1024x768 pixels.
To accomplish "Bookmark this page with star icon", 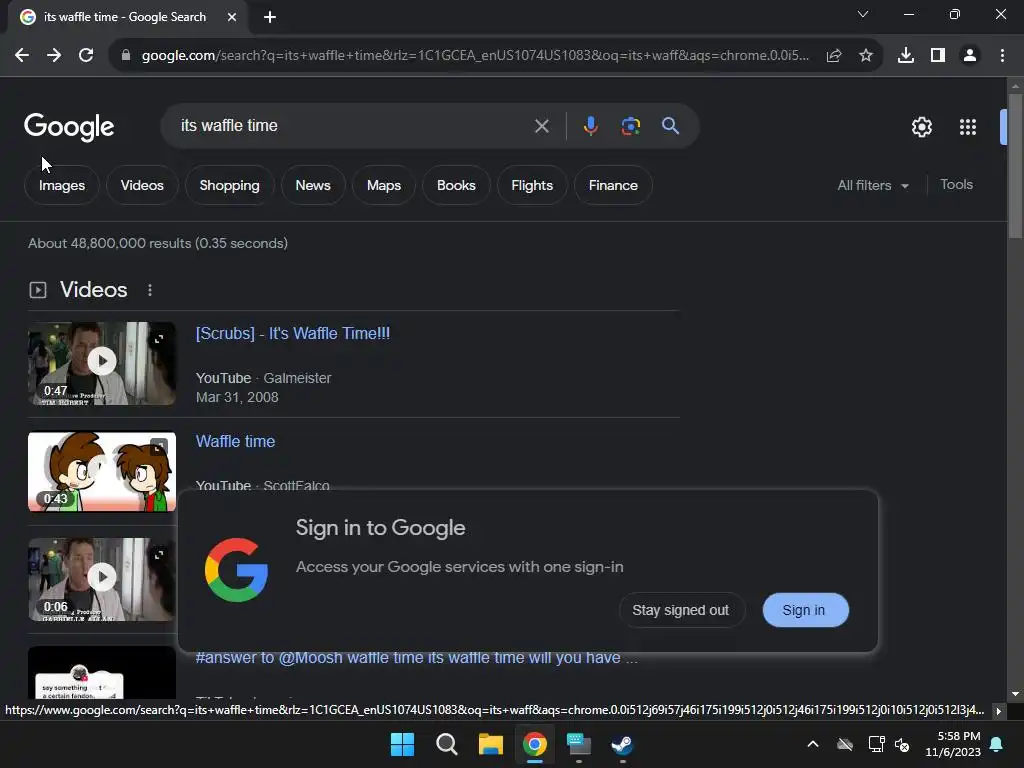I will [866, 56].
